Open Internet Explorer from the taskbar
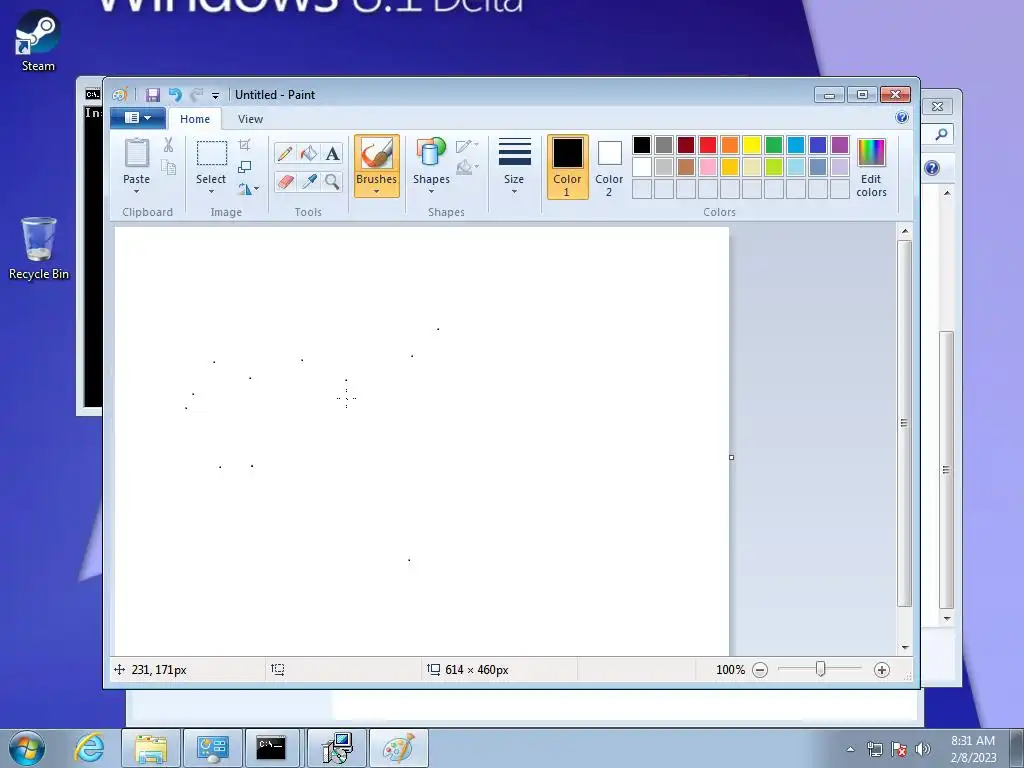The width and height of the screenshot is (1024, 768). tap(89, 748)
